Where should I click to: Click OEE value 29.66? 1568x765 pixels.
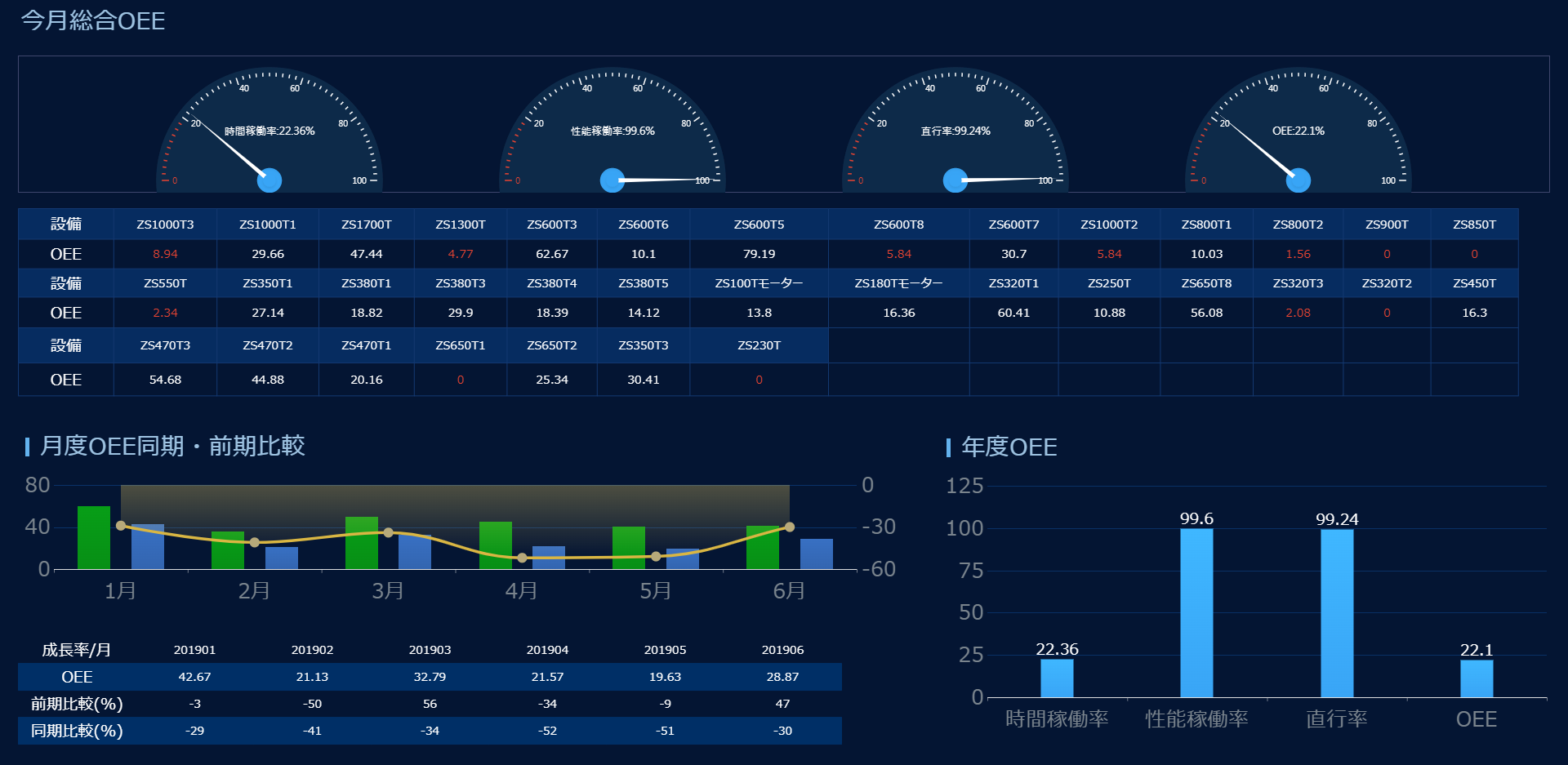click(x=268, y=254)
